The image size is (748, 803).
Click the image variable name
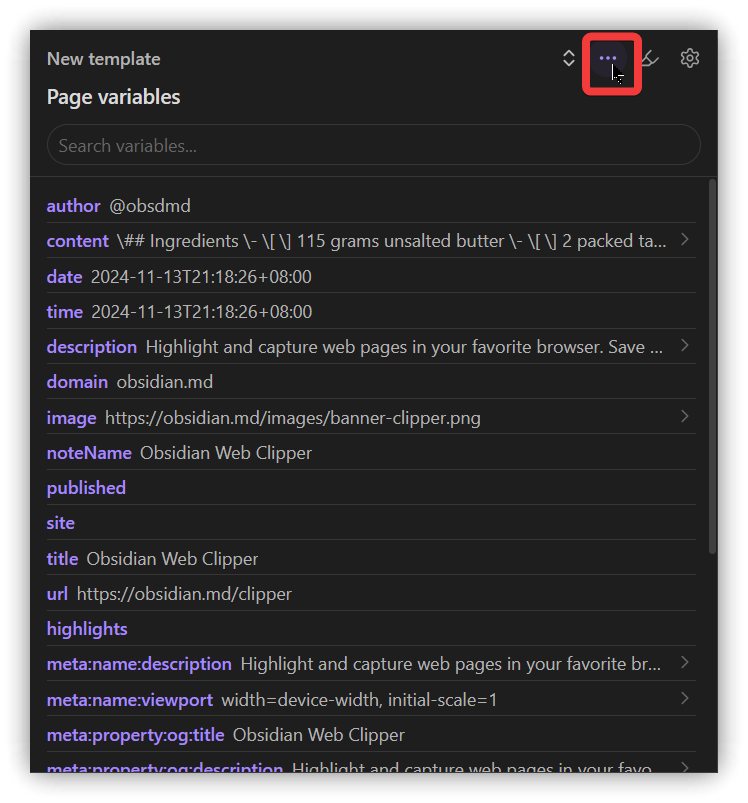(x=71, y=418)
